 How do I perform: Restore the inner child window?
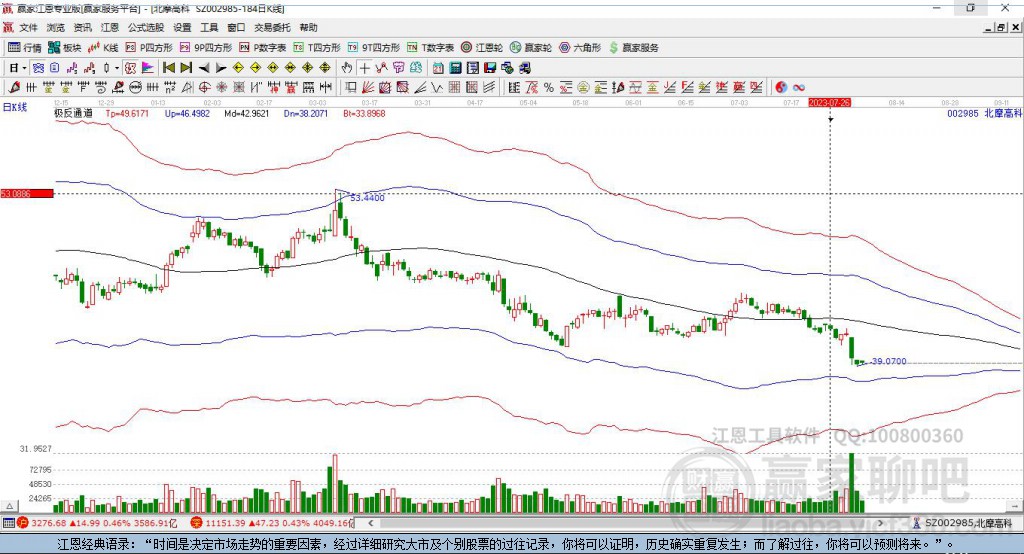[x=1001, y=27]
